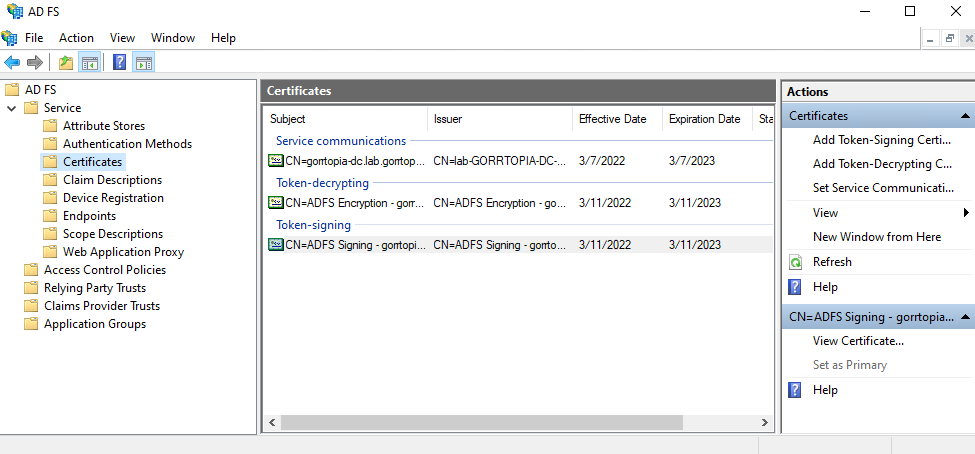This screenshot has width=975, height=454.
Task: Click the service communications certificate icon
Action: pyautogui.click(x=275, y=160)
